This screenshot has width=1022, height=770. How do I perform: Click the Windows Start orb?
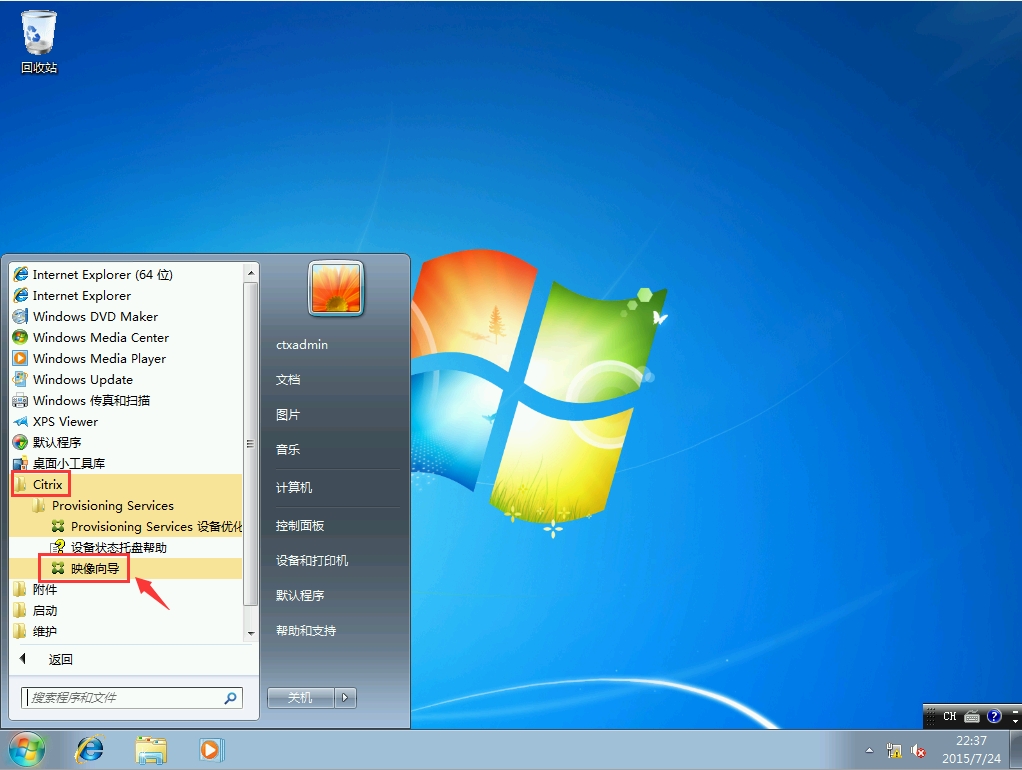pos(27,750)
